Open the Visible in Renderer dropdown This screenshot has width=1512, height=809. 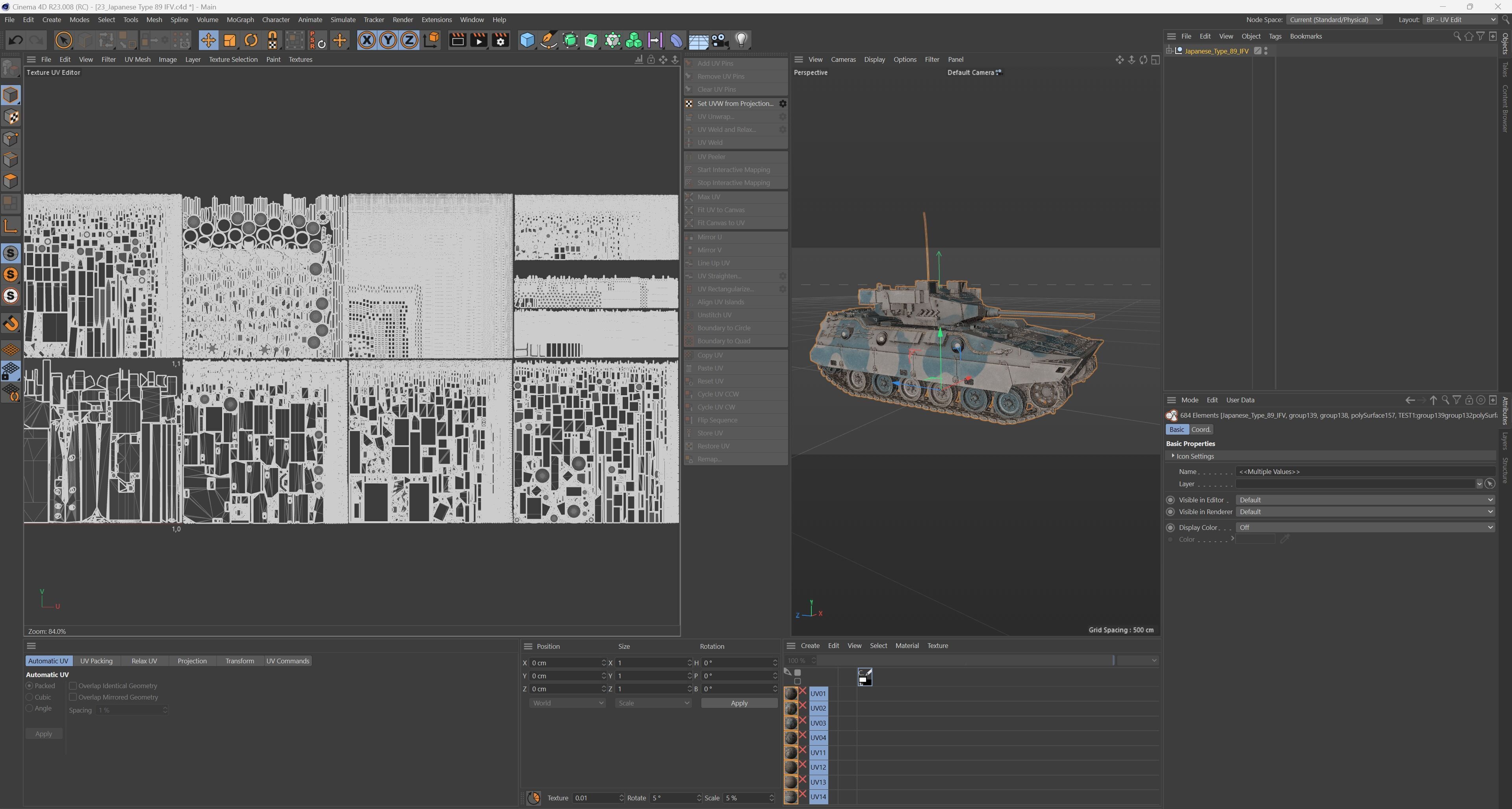pos(1365,511)
